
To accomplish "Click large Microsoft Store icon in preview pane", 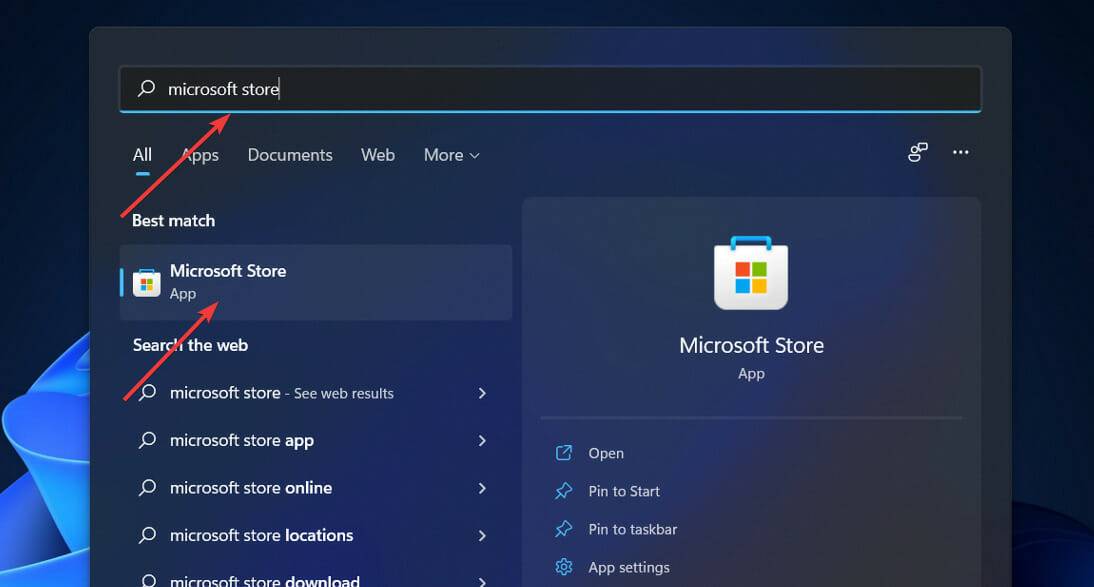I will click(751, 273).
